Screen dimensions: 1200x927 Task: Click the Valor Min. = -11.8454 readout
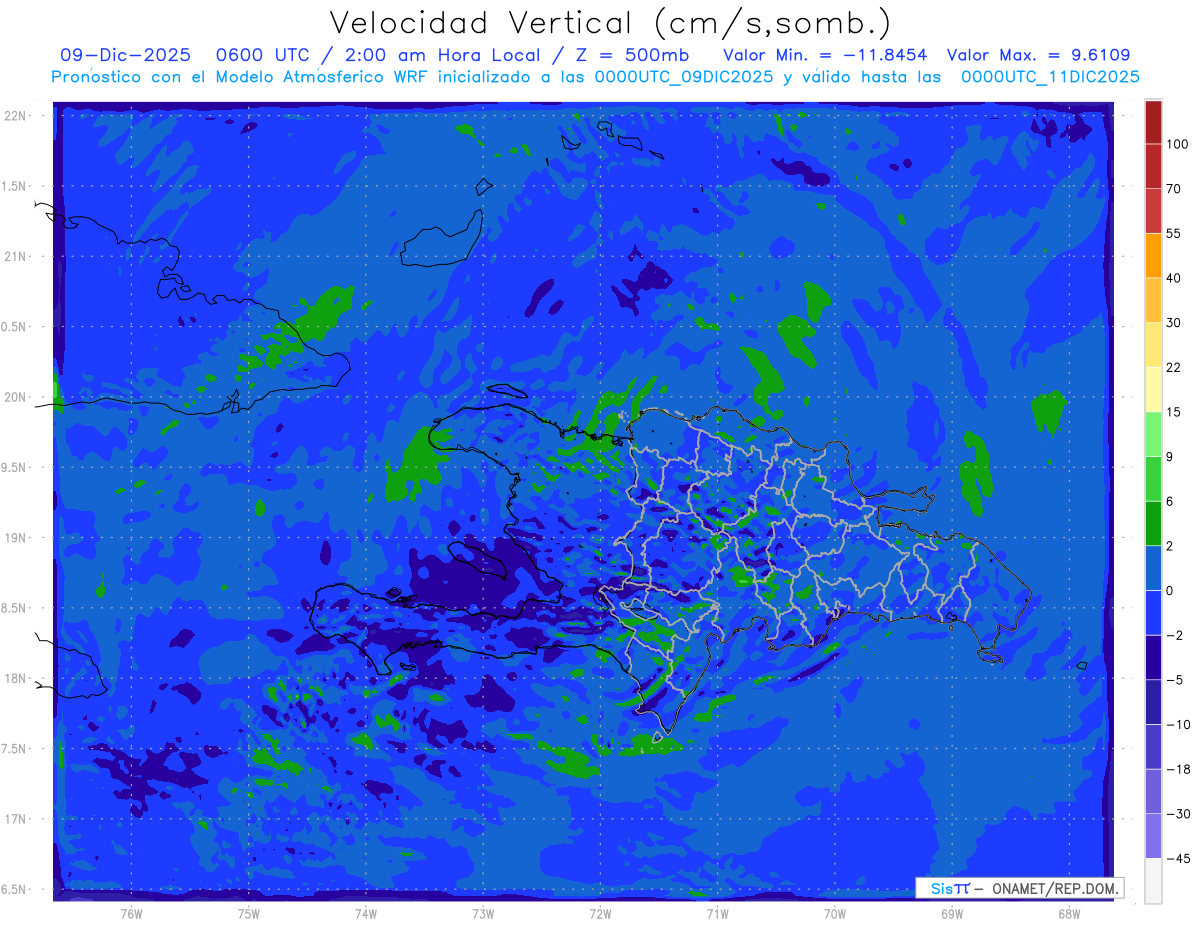pyautogui.click(x=824, y=56)
